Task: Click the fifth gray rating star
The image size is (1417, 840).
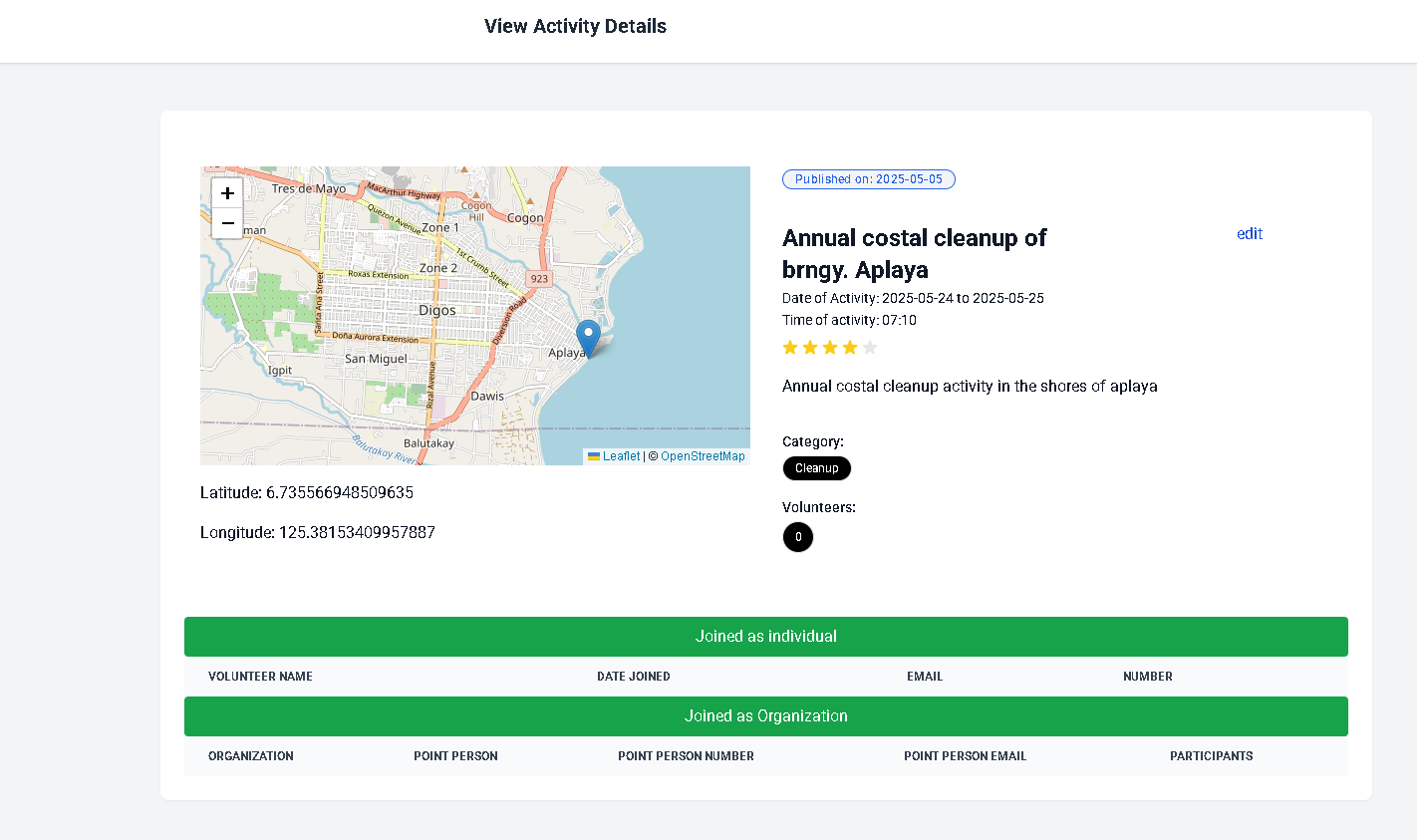Action: click(870, 348)
